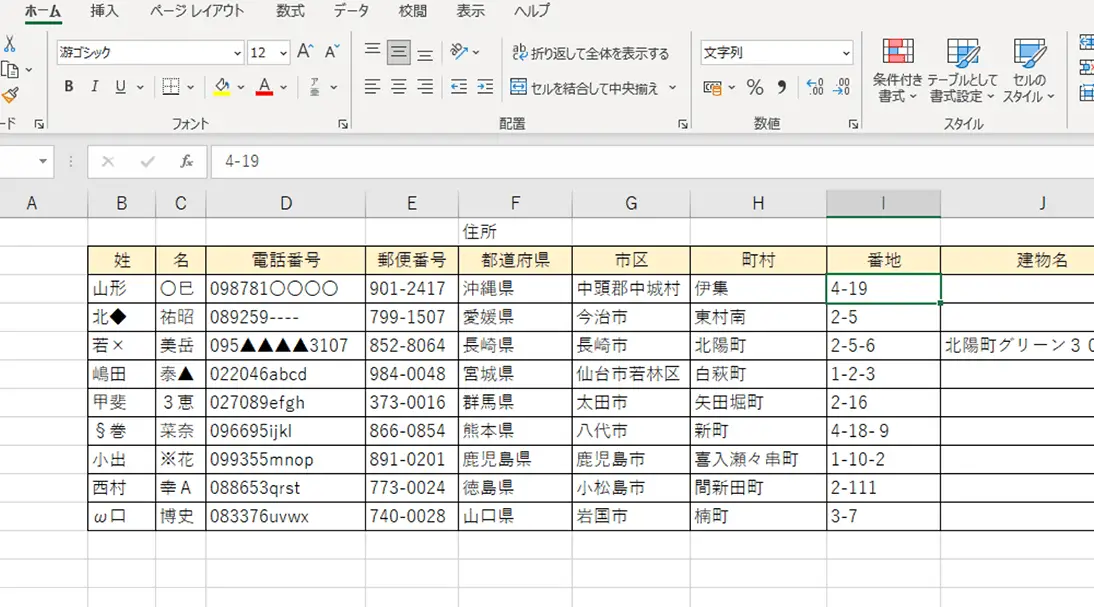Click the insert function fx icon
The height and width of the screenshot is (607, 1094).
click(186, 161)
